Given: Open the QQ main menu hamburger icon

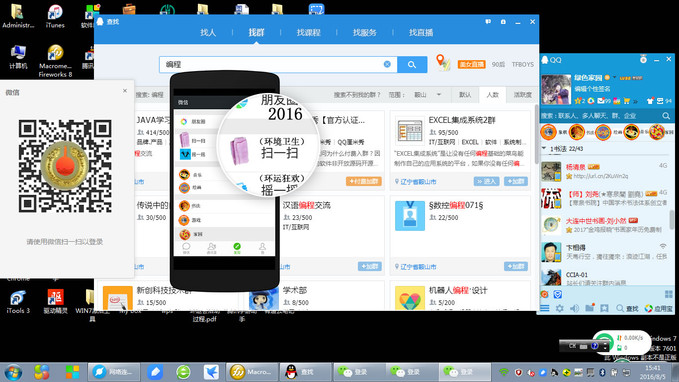Looking at the screenshot, I should [x=545, y=308].
